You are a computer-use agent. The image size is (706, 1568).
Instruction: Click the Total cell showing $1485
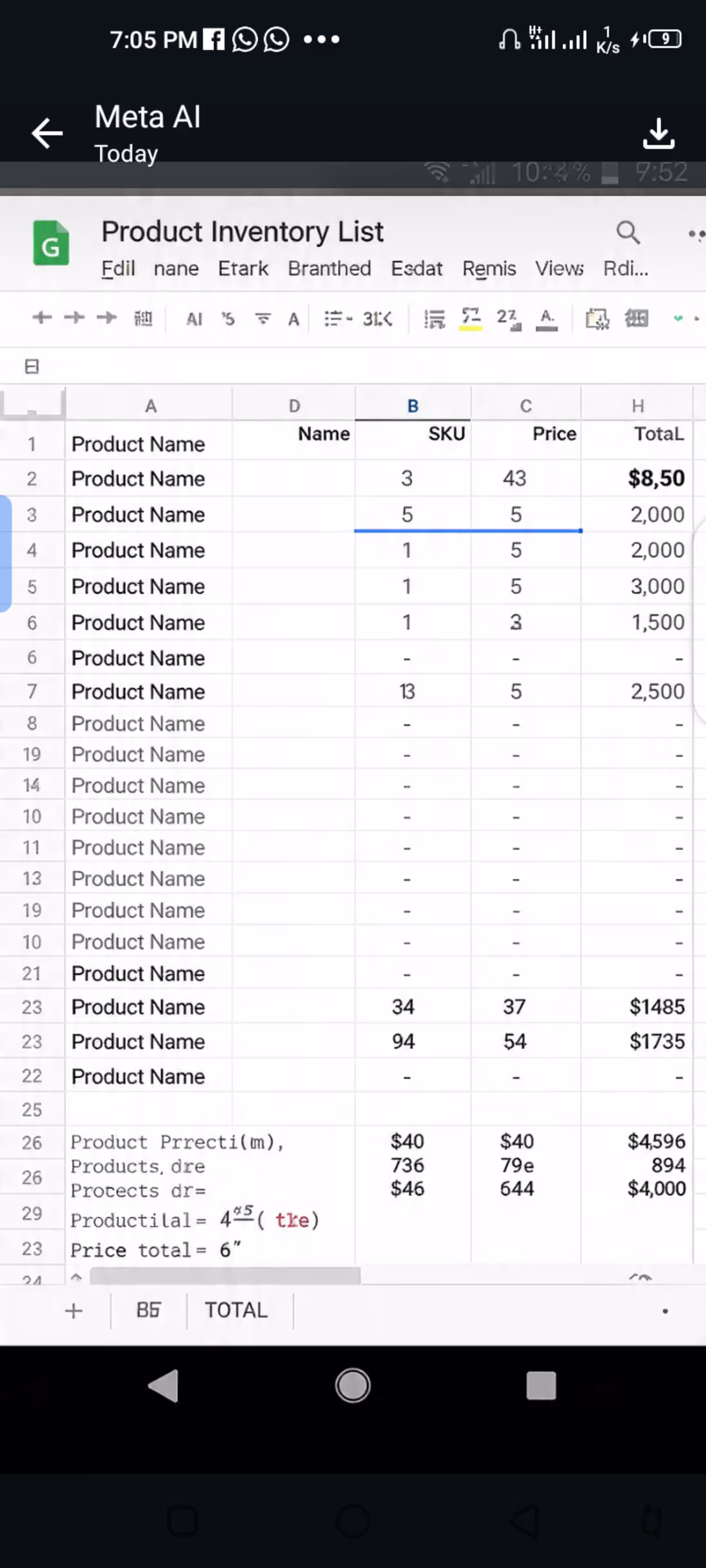coord(637,1006)
